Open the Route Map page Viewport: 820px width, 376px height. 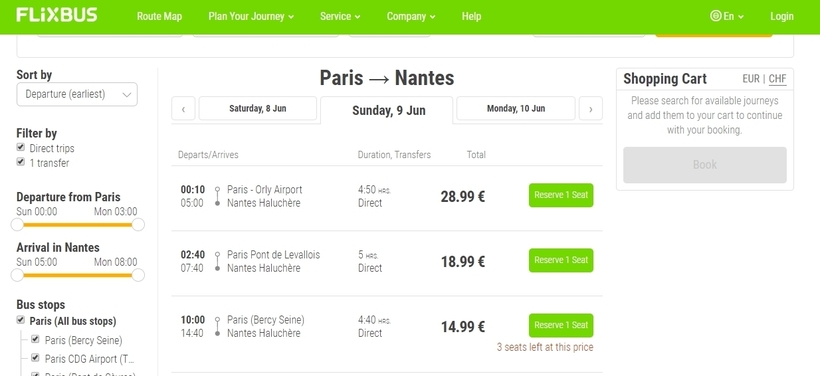[x=160, y=16]
